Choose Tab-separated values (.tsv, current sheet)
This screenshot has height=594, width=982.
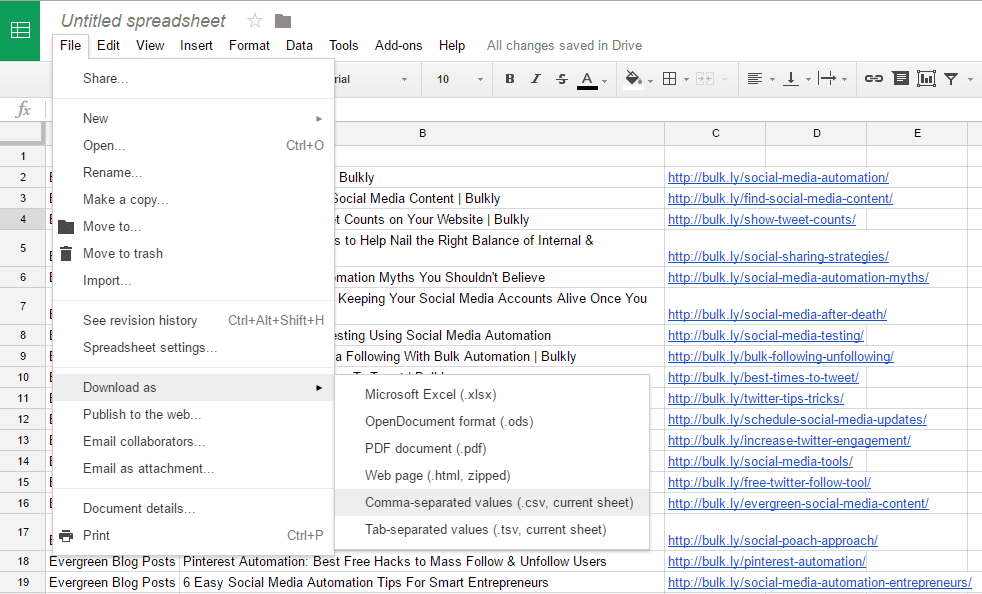(492, 529)
